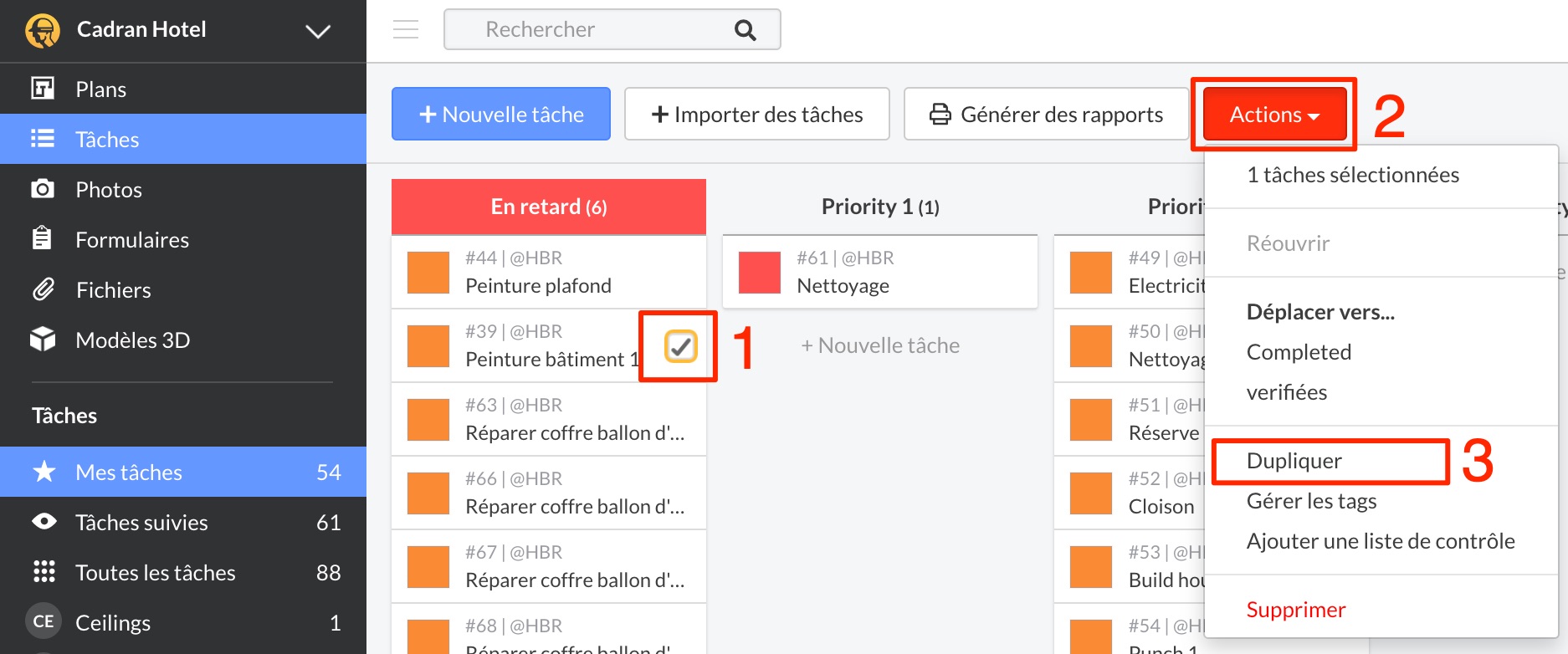Select the Modèles 3D cube icon
1568x654 pixels.
click(43, 339)
